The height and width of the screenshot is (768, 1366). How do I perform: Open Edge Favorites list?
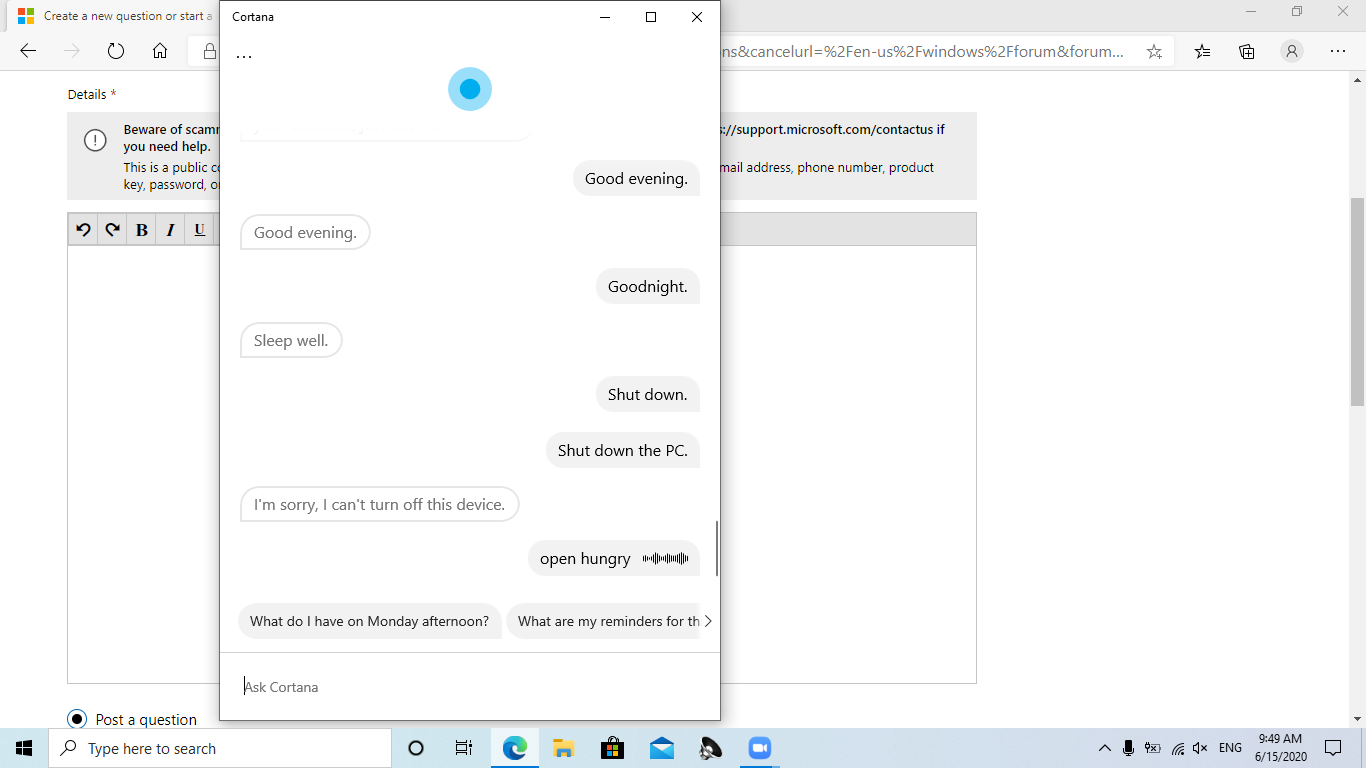coord(1203,51)
